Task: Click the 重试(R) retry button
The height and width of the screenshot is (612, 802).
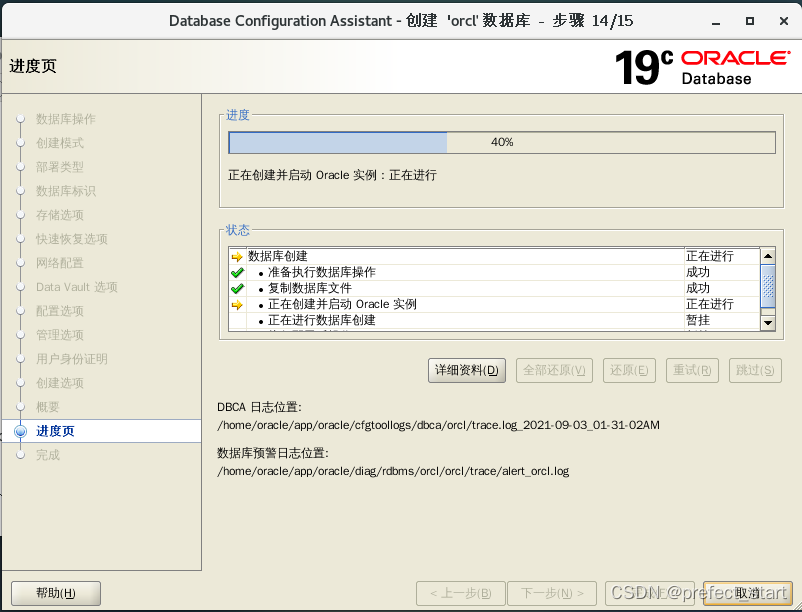Action: pyautogui.click(x=692, y=370)
